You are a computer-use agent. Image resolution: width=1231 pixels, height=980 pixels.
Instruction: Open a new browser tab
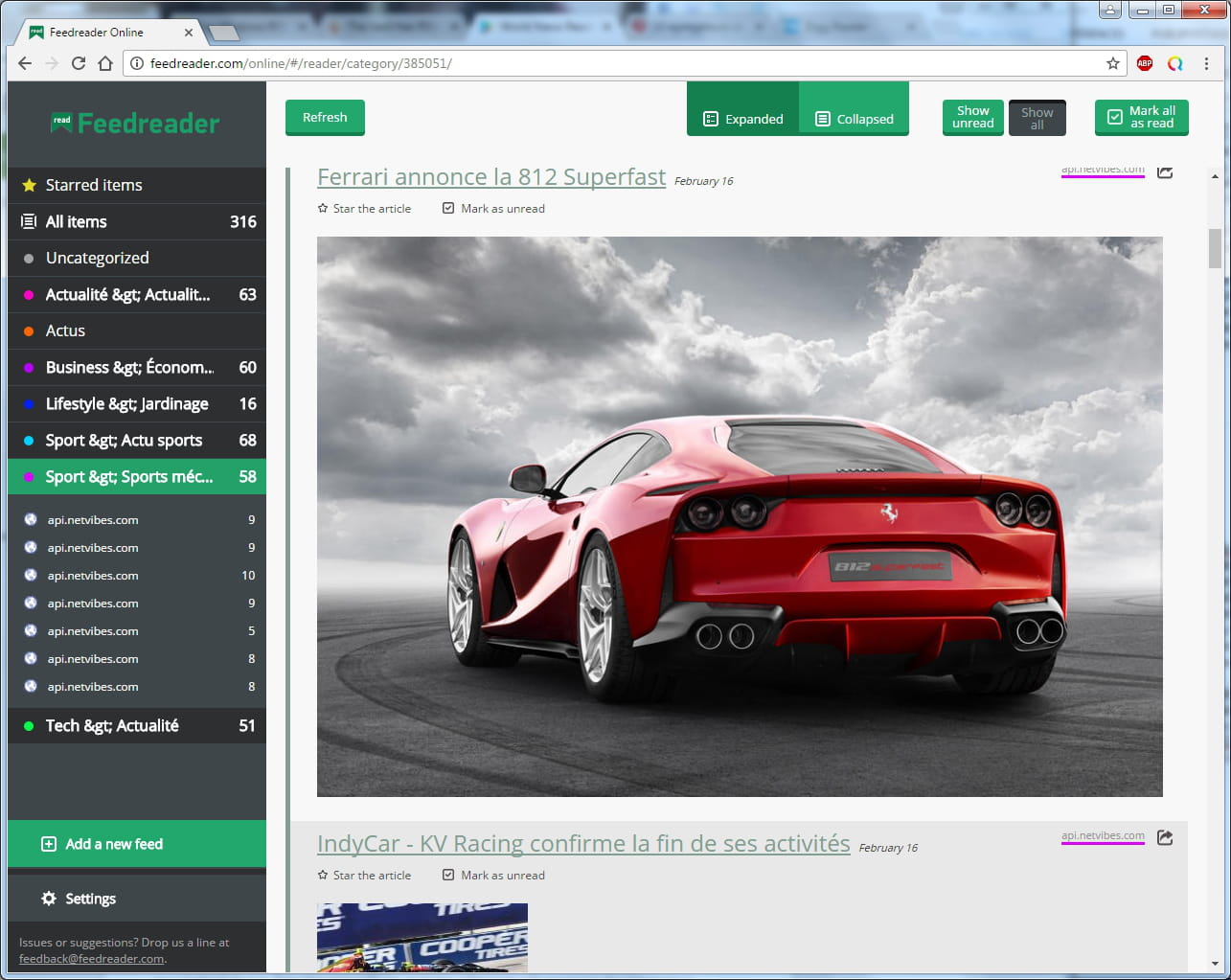pos(223,34)
